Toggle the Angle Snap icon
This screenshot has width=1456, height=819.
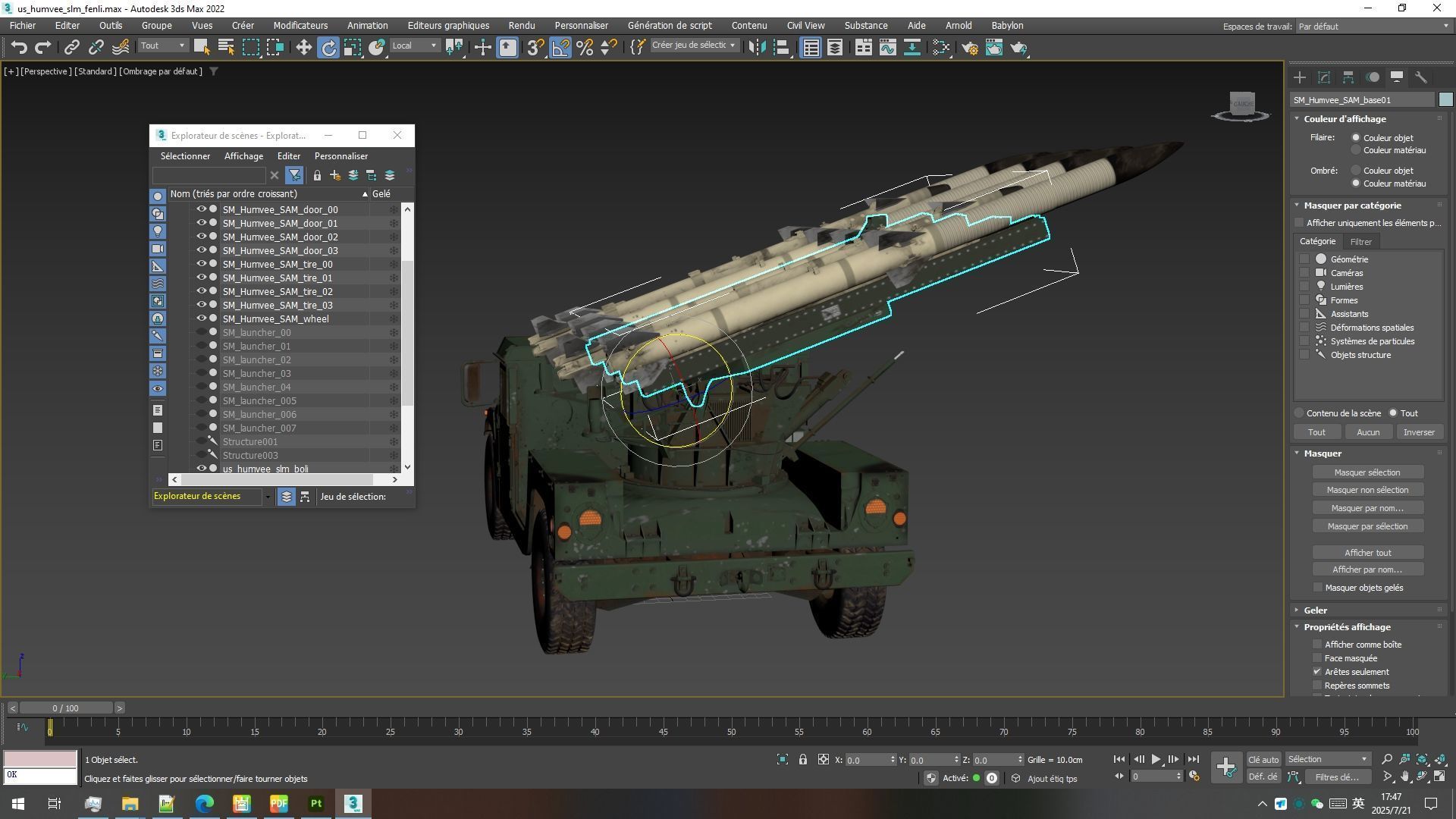[560, 48]
